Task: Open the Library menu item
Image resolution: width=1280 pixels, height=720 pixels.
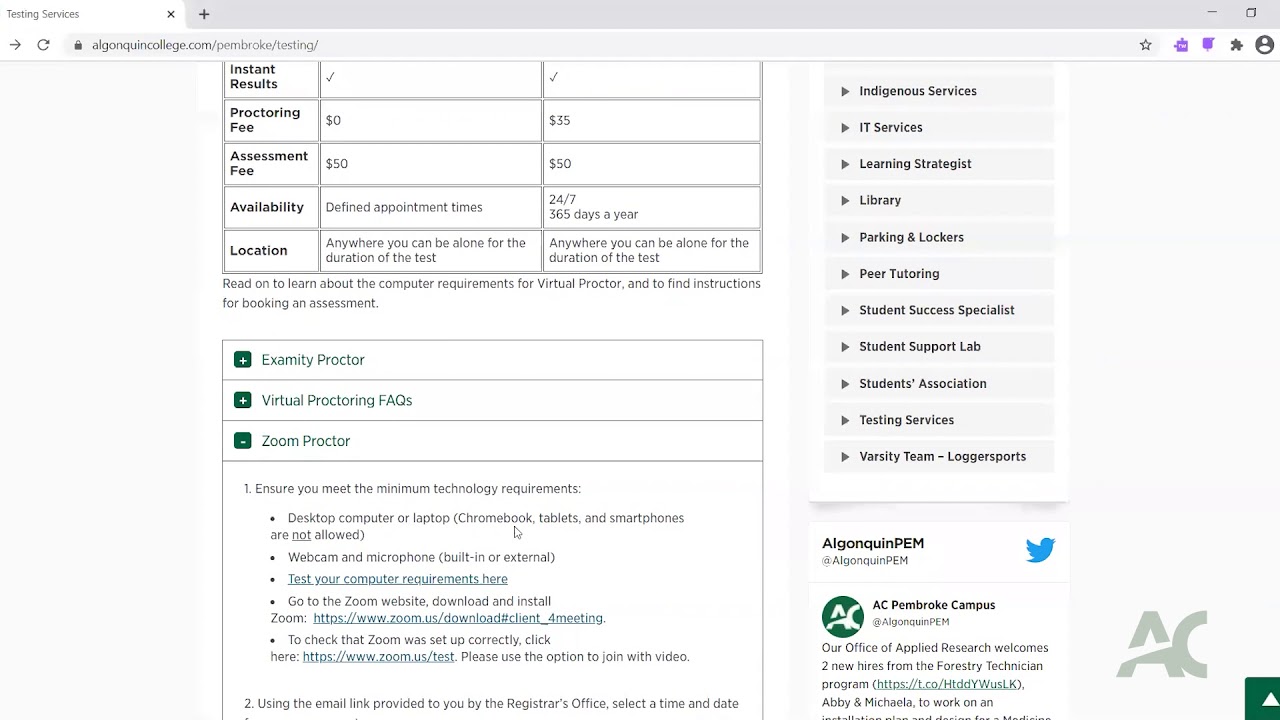Action: pos(880,200)
